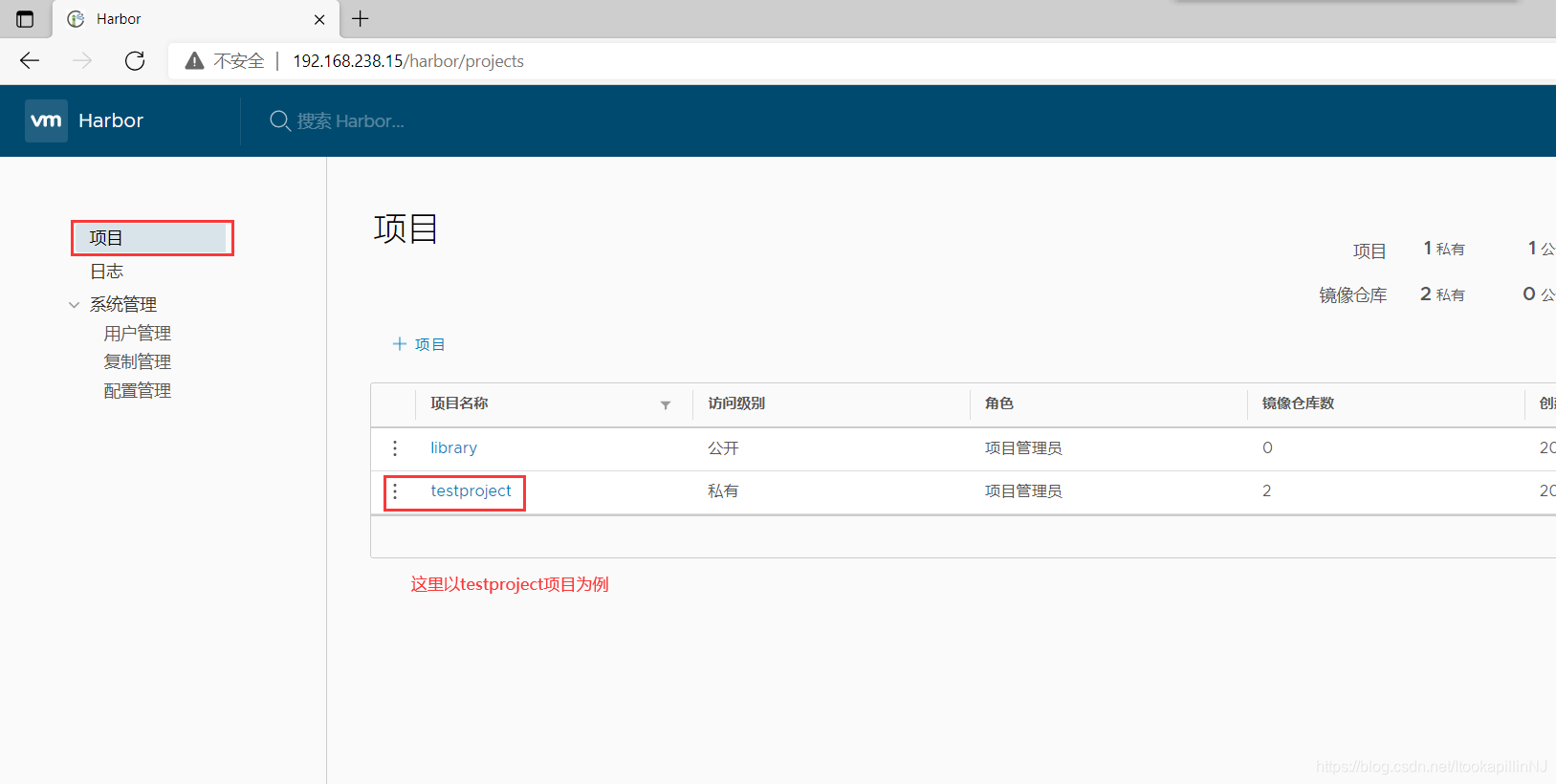Open 配置管理 page

click(138, 391)
